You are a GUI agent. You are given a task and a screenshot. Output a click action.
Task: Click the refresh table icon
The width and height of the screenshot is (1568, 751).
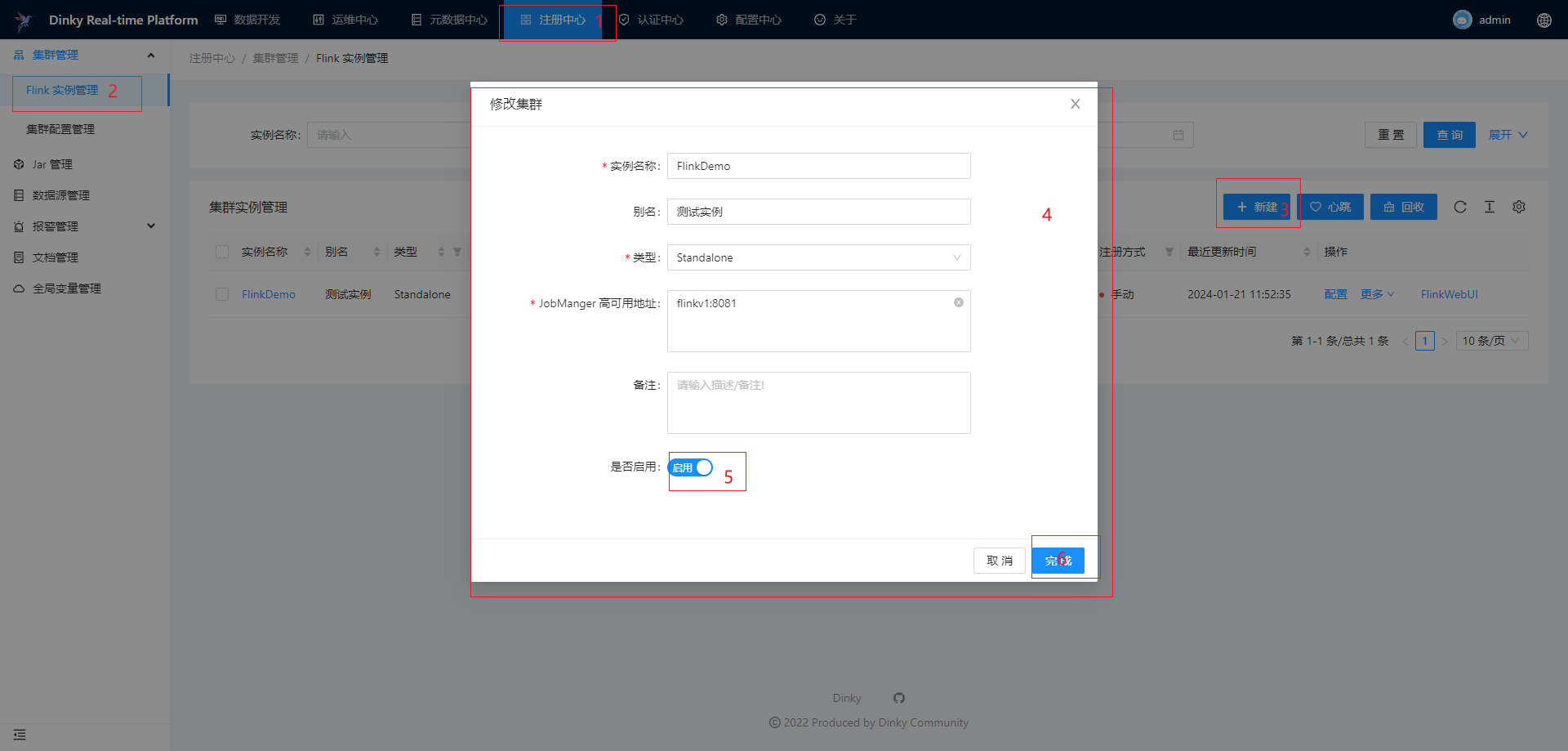point(1460,207)
